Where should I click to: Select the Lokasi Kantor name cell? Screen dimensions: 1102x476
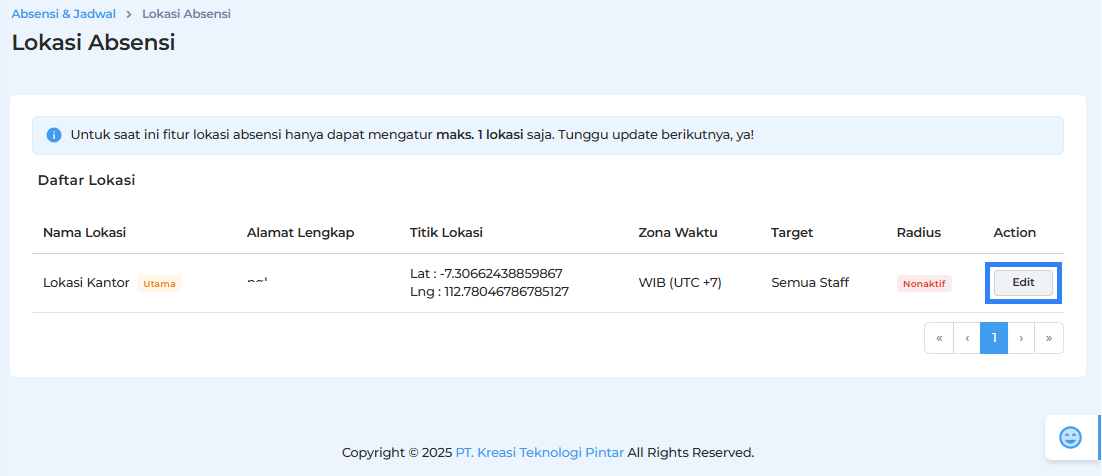86,283
